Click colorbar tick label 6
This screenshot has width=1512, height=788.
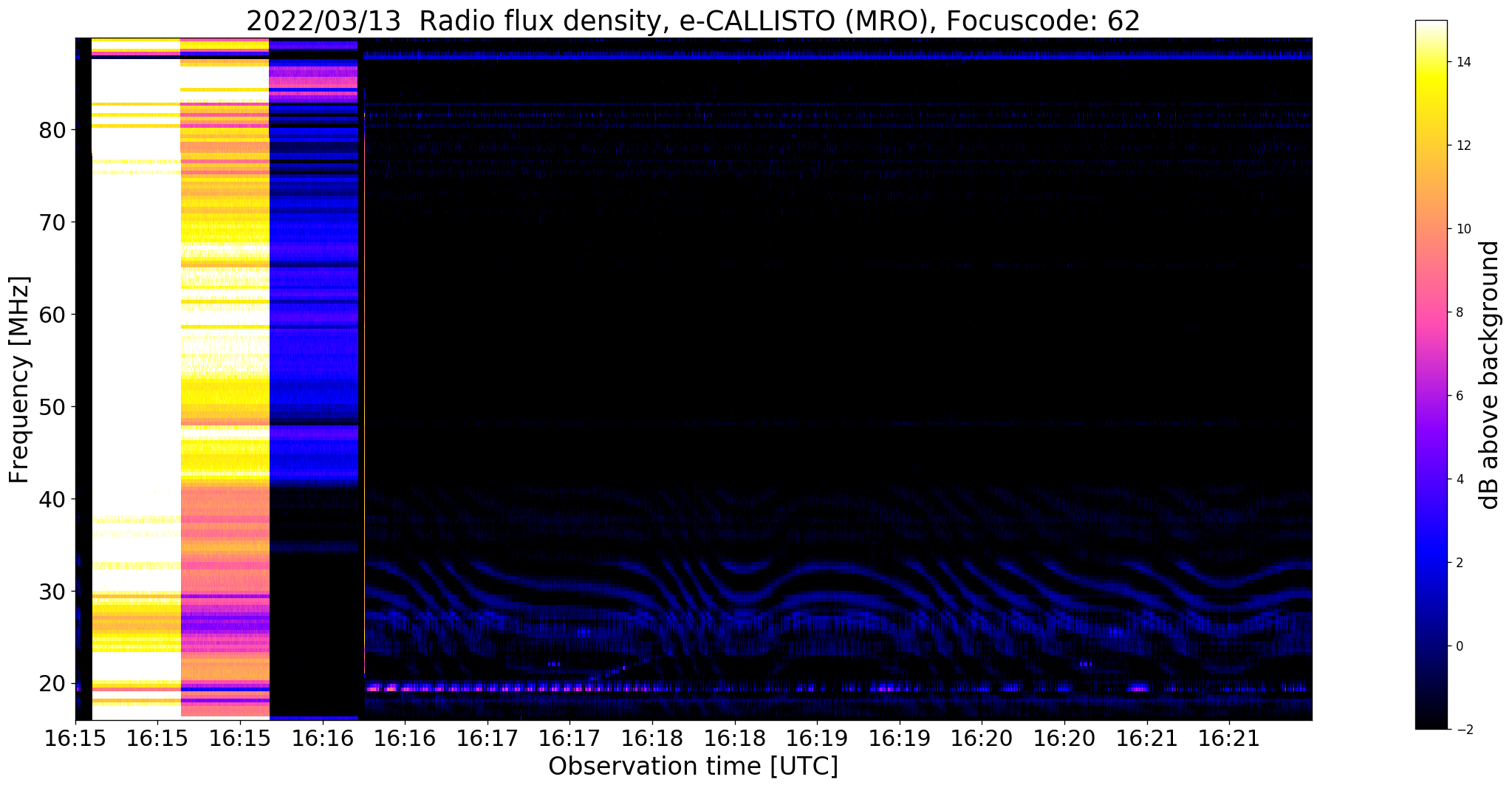click(x=1459, y=396)
